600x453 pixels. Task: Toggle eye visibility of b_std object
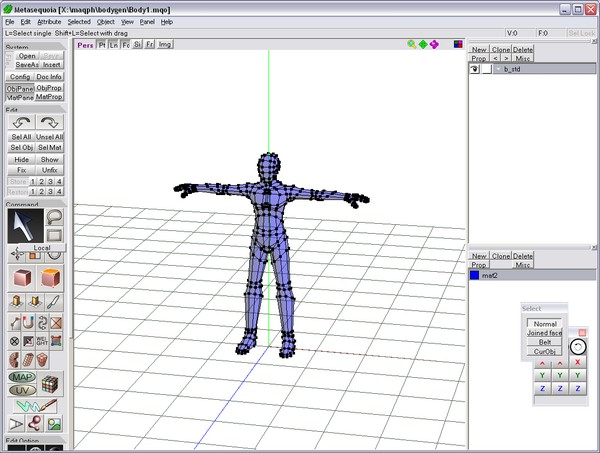tap(476, 69)
